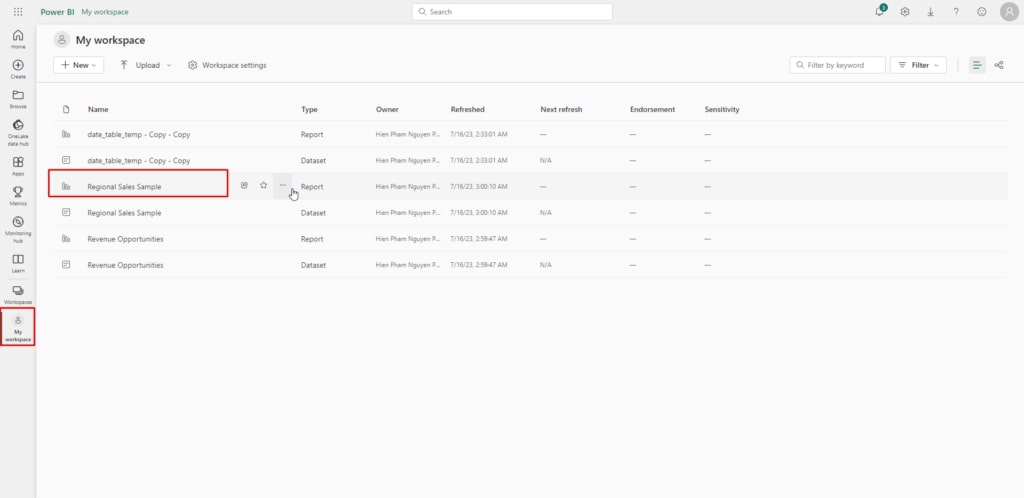Open More options for Regional Sales Sample report
Image resolution: width=1024 pixels, height=498 pixels.
pos(282,185)
